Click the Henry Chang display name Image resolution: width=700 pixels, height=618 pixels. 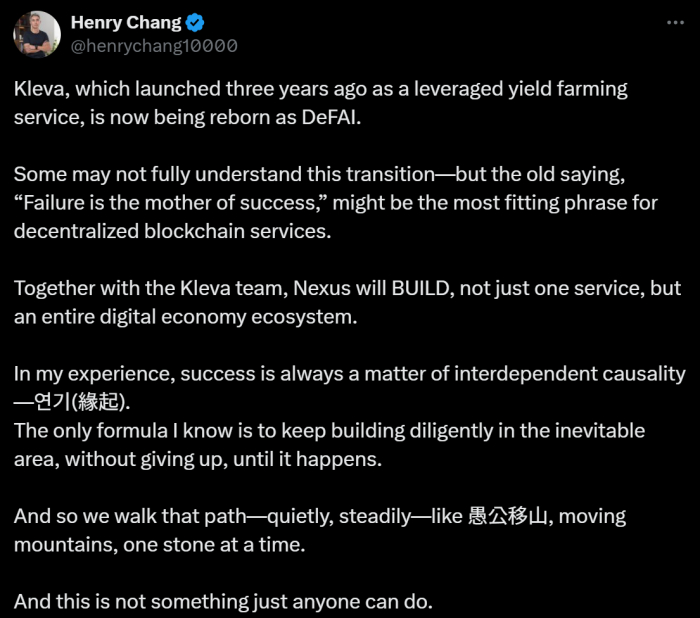tap(126, 22)
